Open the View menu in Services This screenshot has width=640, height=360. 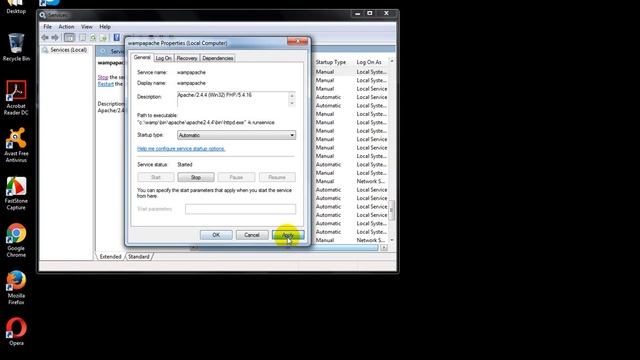click(x=87, y=27)
